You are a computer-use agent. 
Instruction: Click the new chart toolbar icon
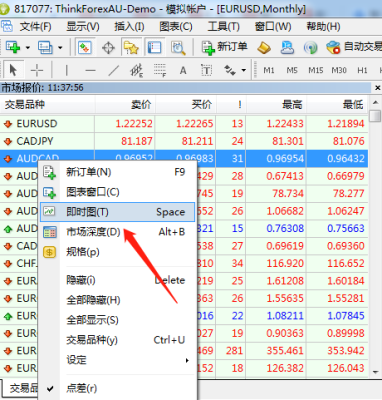(x=13, y=47)
